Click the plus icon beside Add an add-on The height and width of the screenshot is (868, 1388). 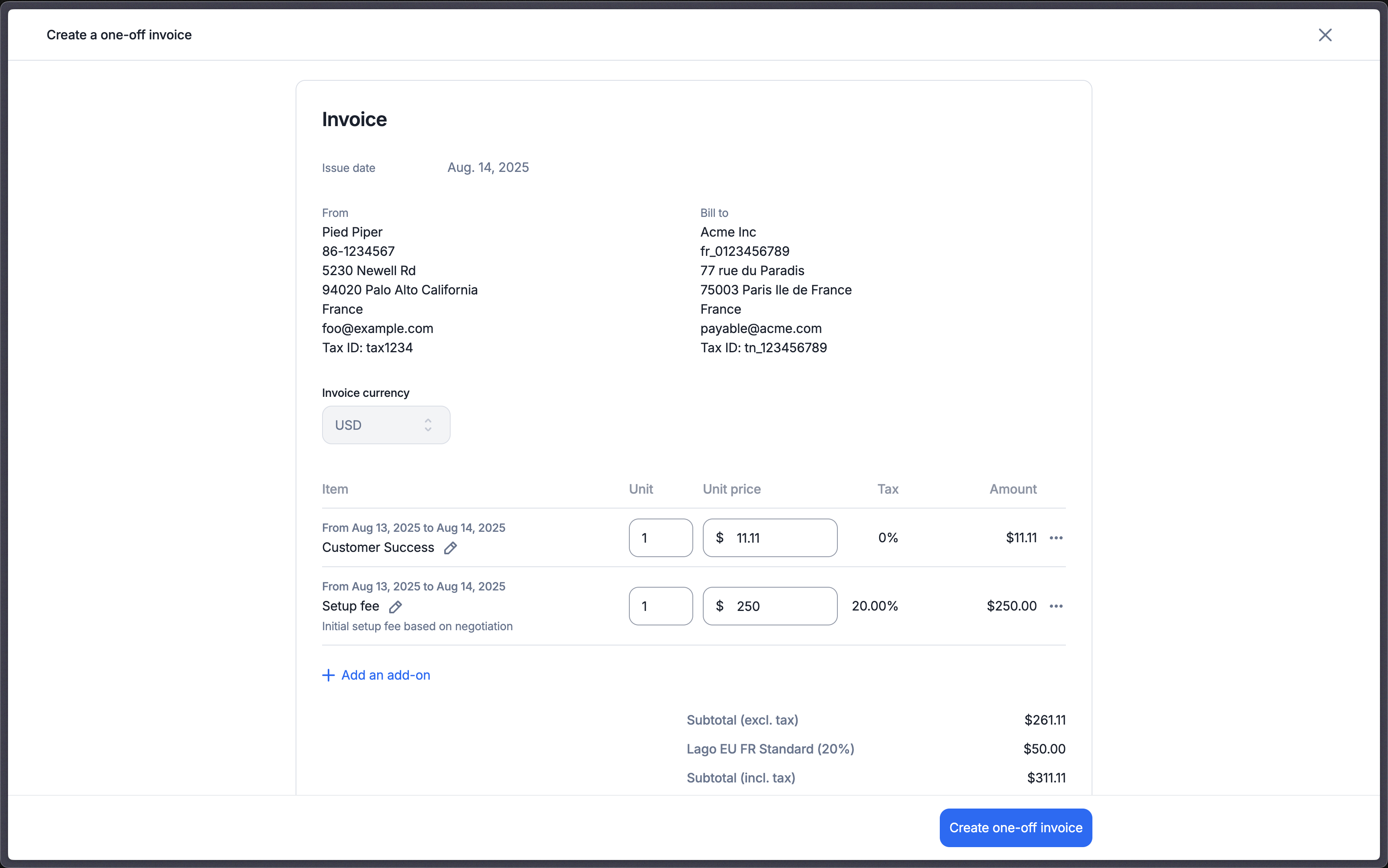(329, 675)
